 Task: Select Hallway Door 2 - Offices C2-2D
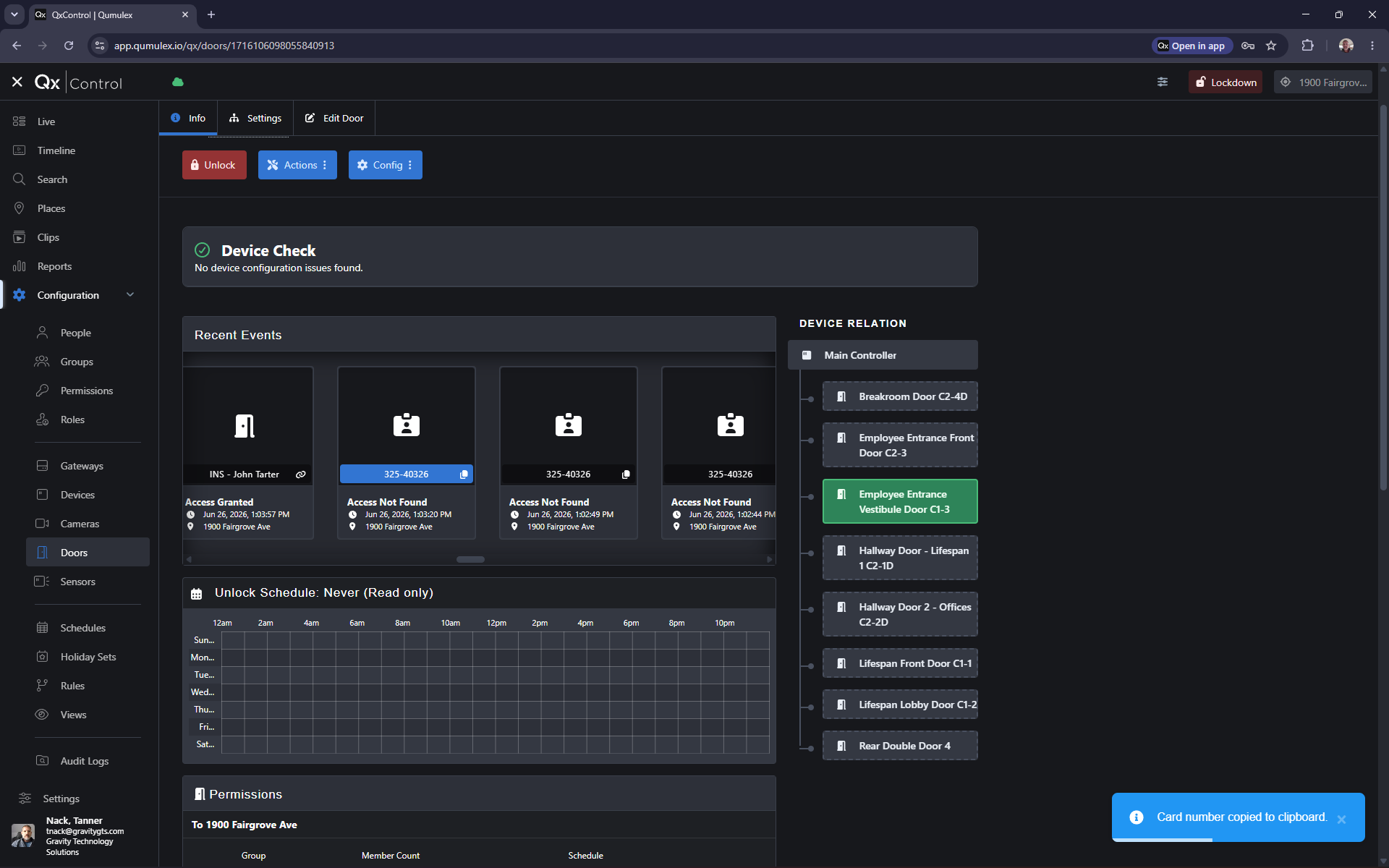pos(900,614)
